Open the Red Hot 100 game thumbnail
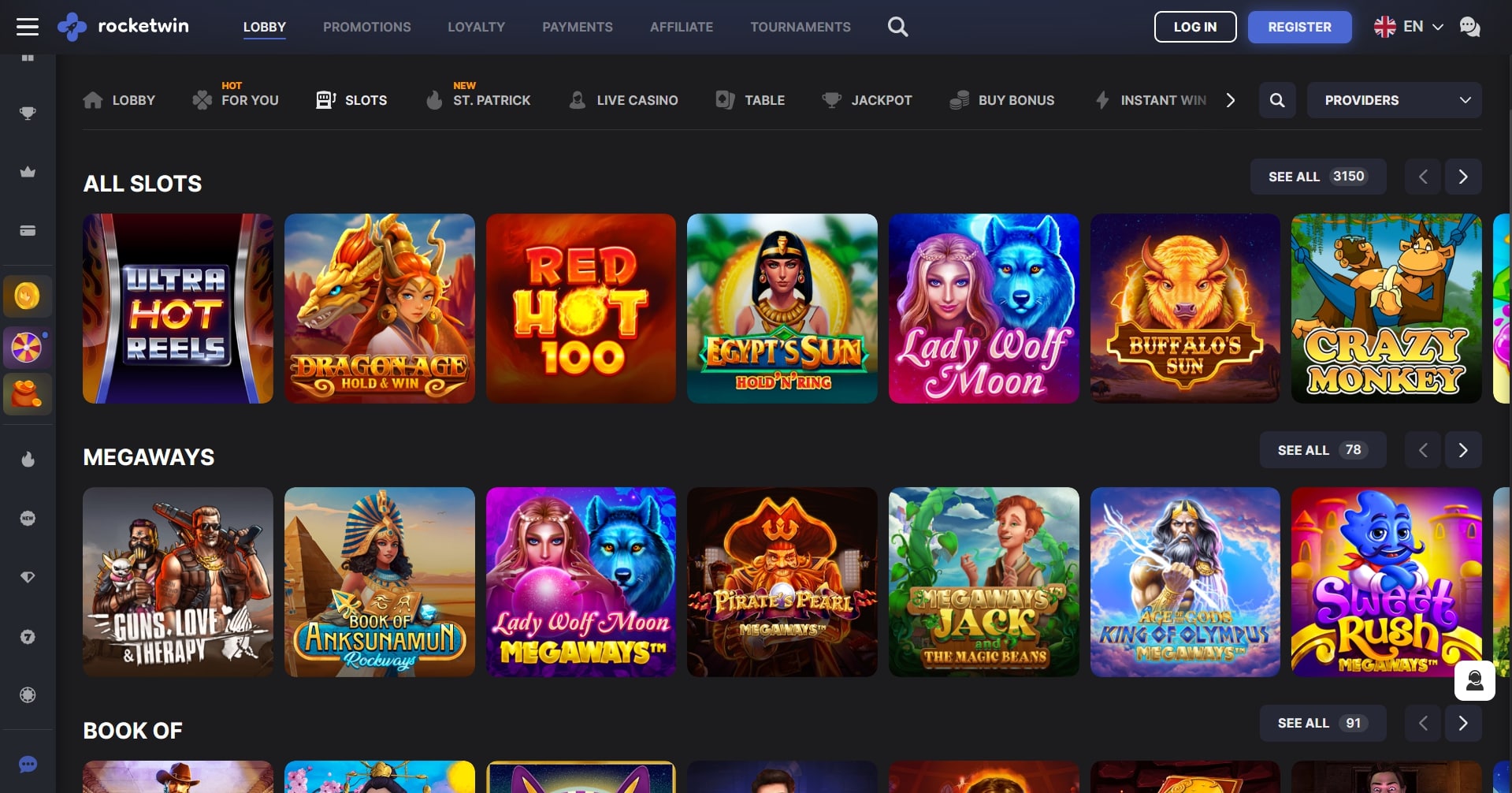Image resolution: width=1512 pixels, height=793 pixels. (581, 308)
